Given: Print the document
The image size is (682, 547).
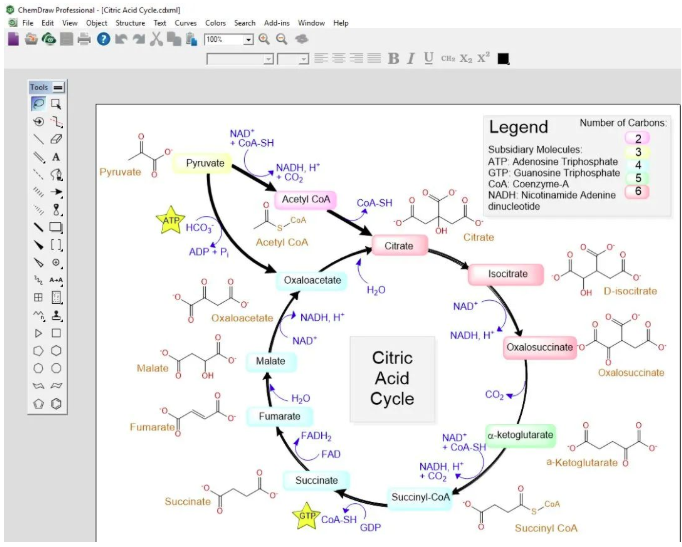Looking at the screenshot, I should [x=84, y=39].
